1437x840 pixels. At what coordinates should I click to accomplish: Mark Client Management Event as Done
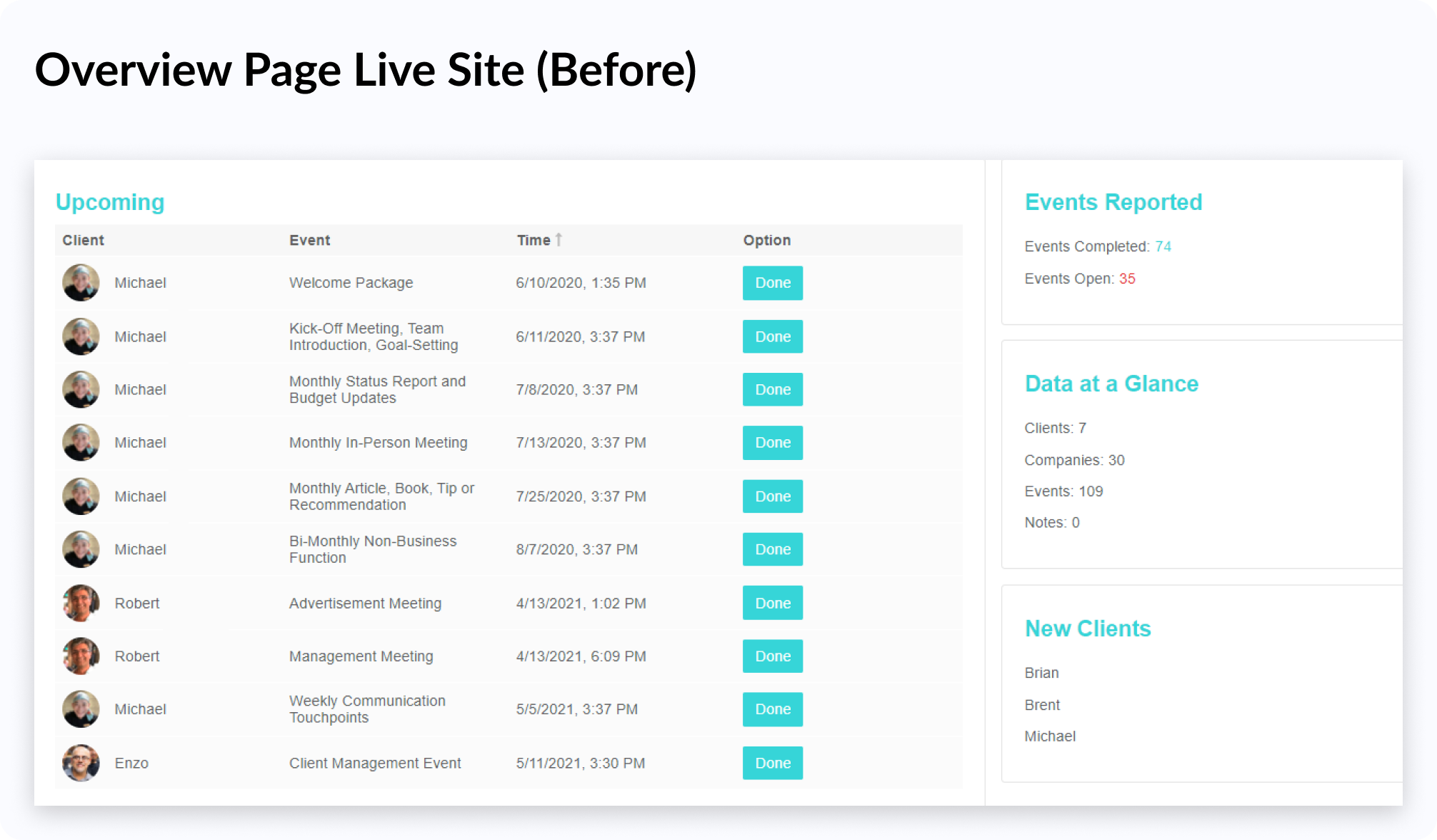coord(772,763)
